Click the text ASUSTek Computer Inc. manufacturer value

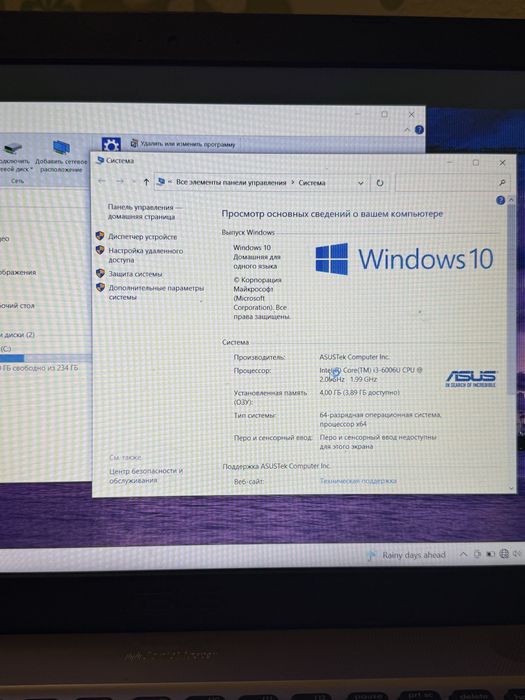point(354,357)
